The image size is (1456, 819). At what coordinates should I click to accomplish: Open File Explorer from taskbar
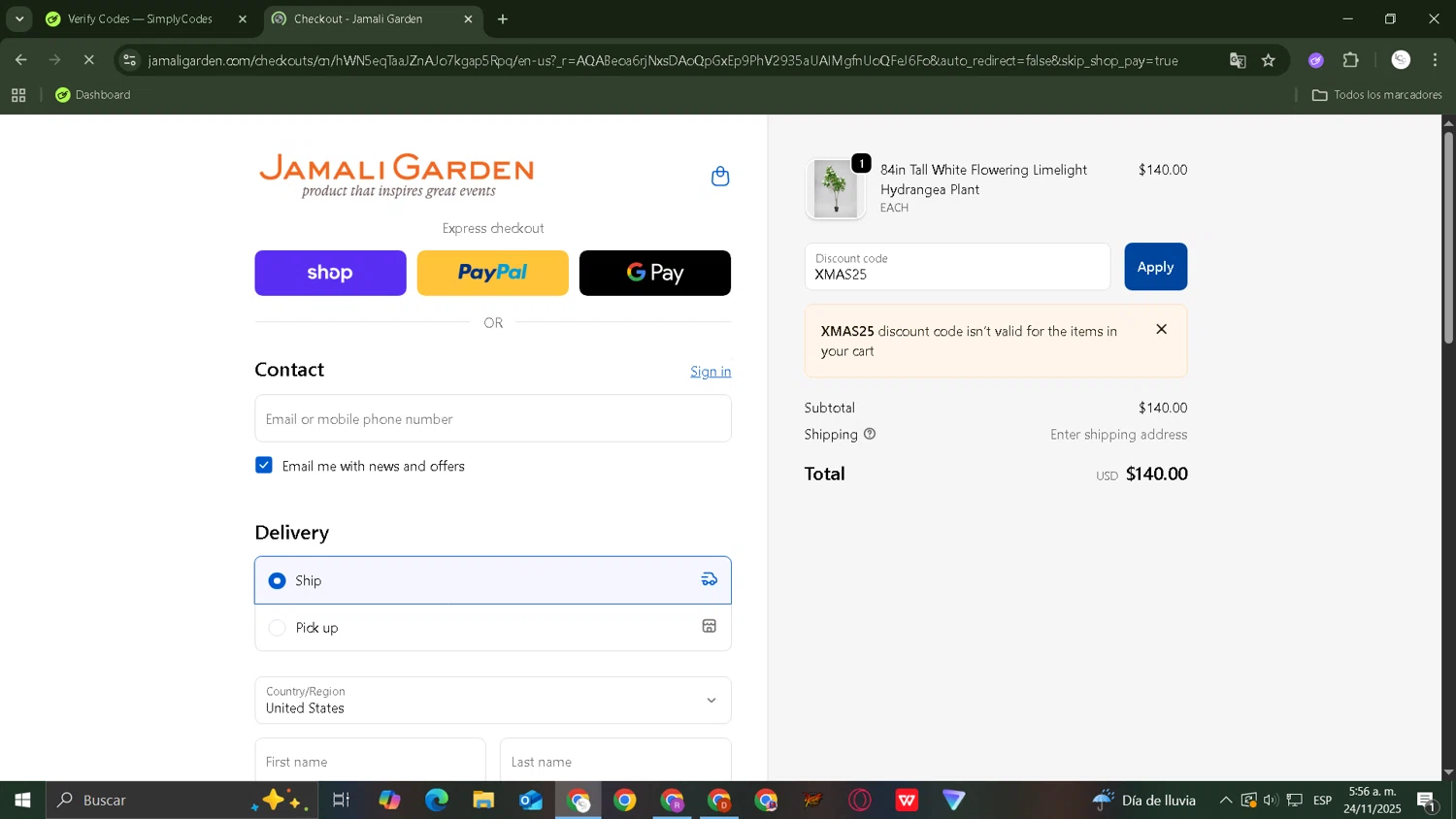coord(483,801)
